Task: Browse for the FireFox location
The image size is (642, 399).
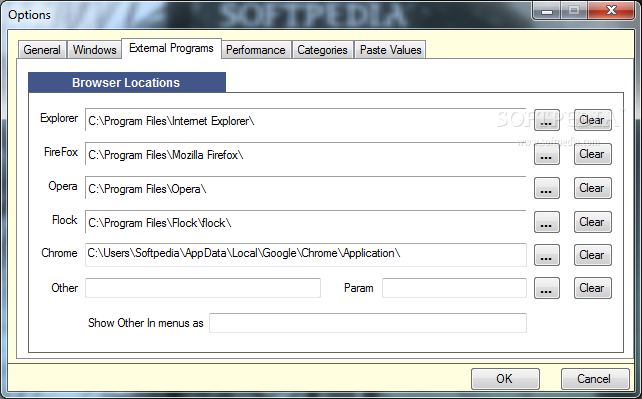Action: (x=547, y=154)
